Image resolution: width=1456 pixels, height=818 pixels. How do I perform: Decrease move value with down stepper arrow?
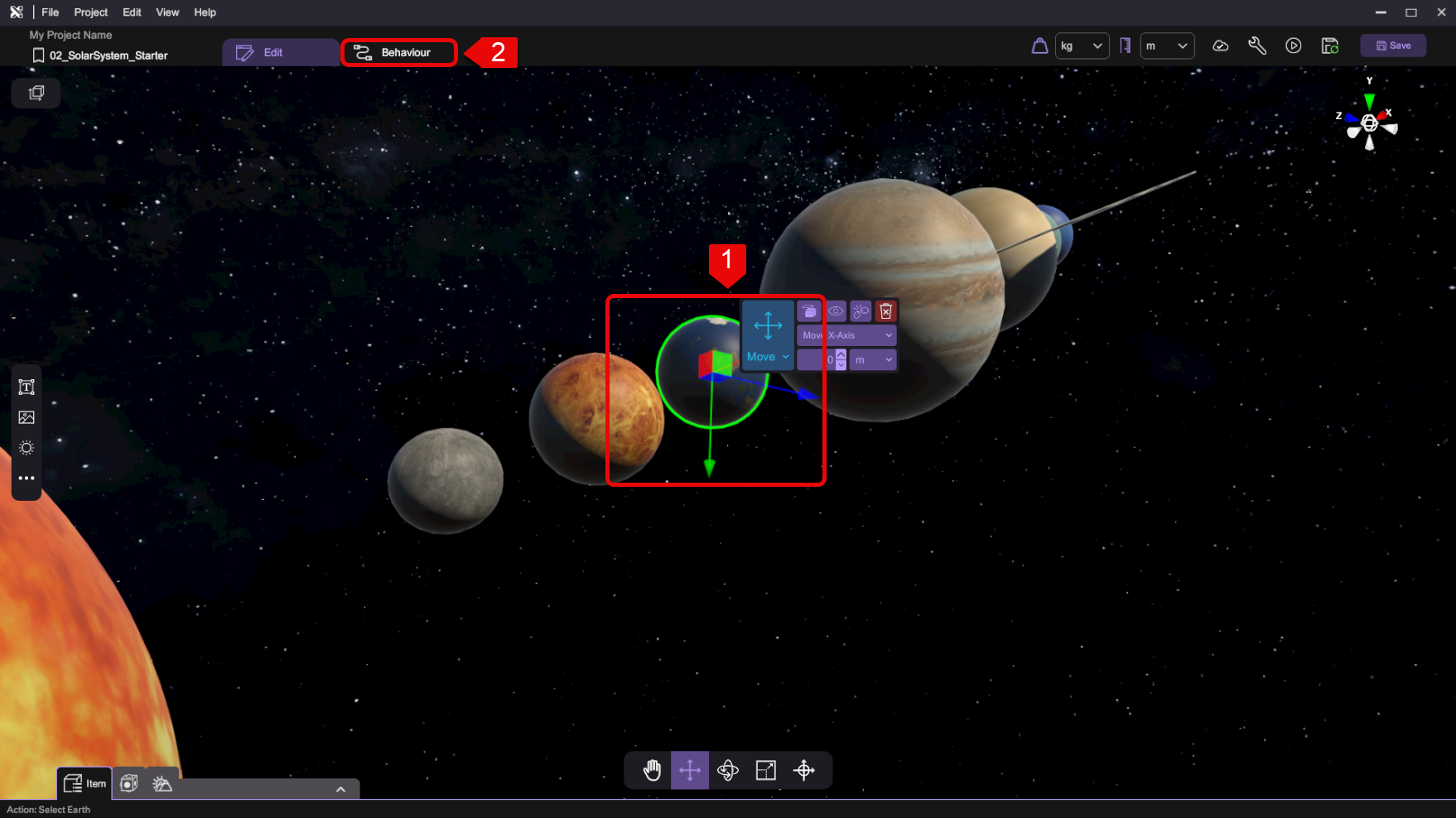841,365
